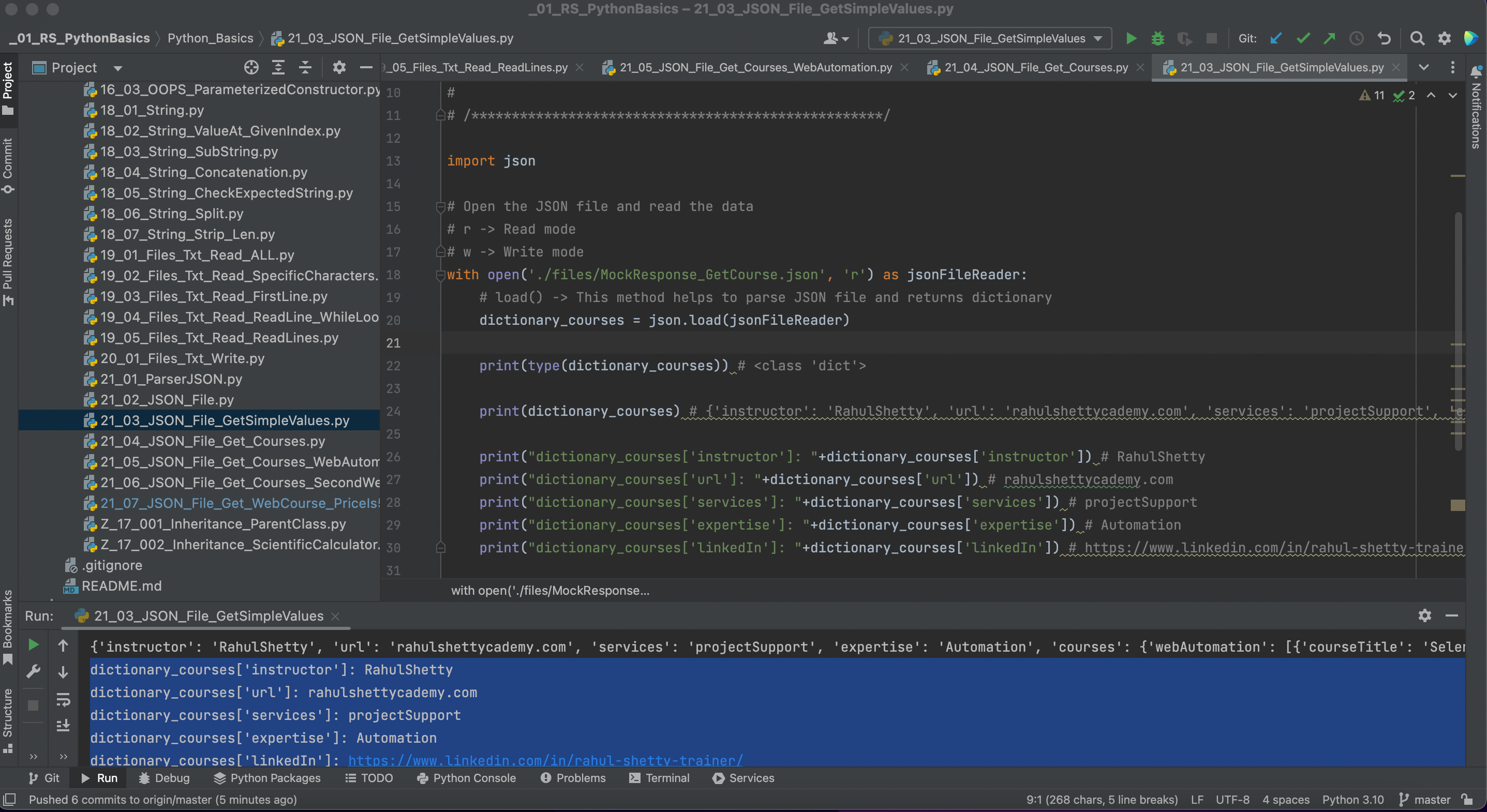The image size is (1487, 812).
Task: Toggle the Pull Requests side panel
Action: click(x=8, y=262)
